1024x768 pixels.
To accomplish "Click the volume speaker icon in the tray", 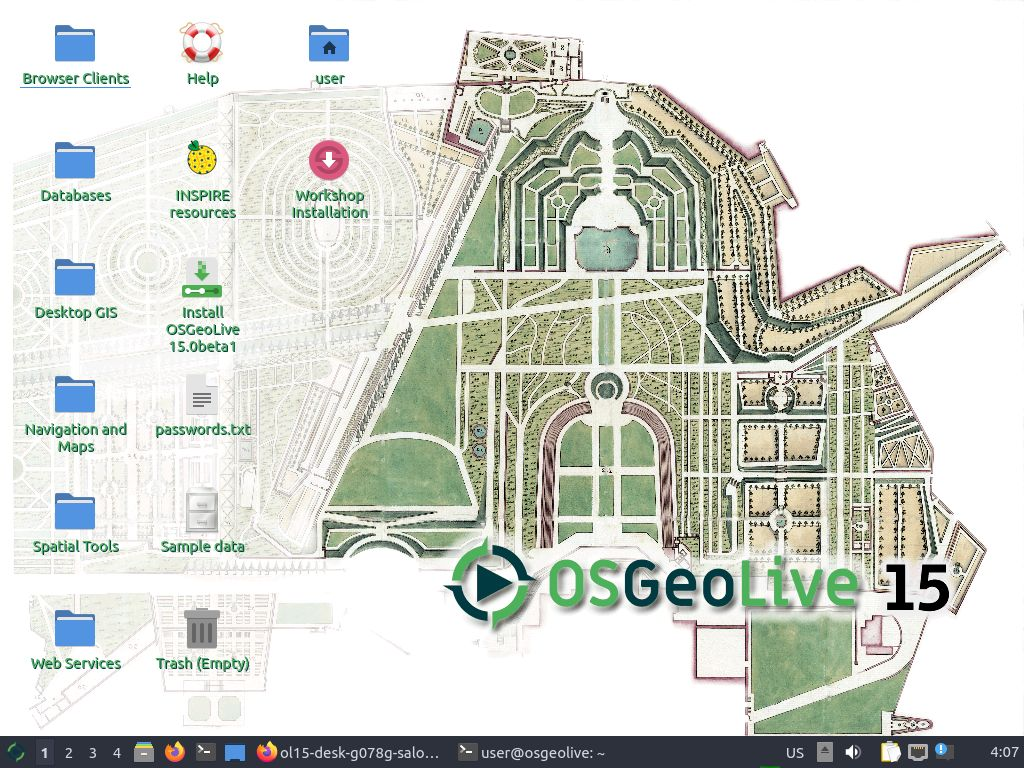I will [853, 753].
